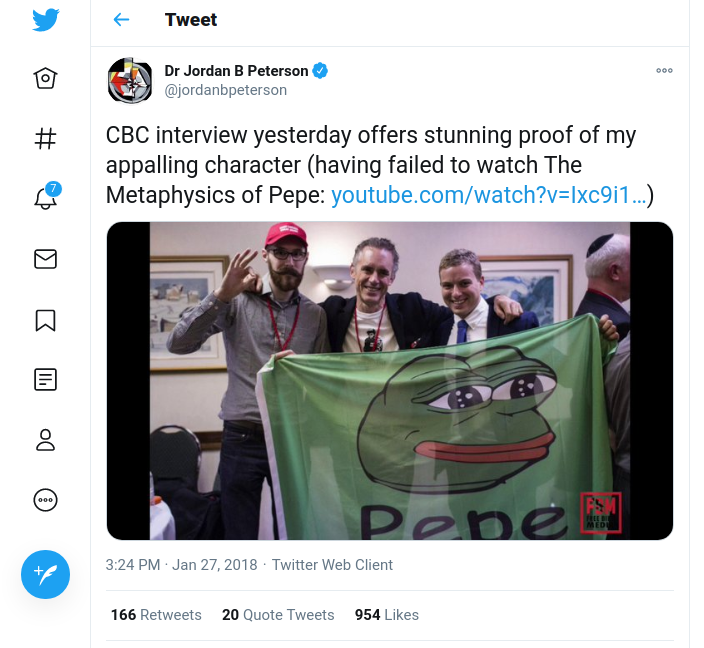Open the Home timeline icon

[x=45, y=79]
